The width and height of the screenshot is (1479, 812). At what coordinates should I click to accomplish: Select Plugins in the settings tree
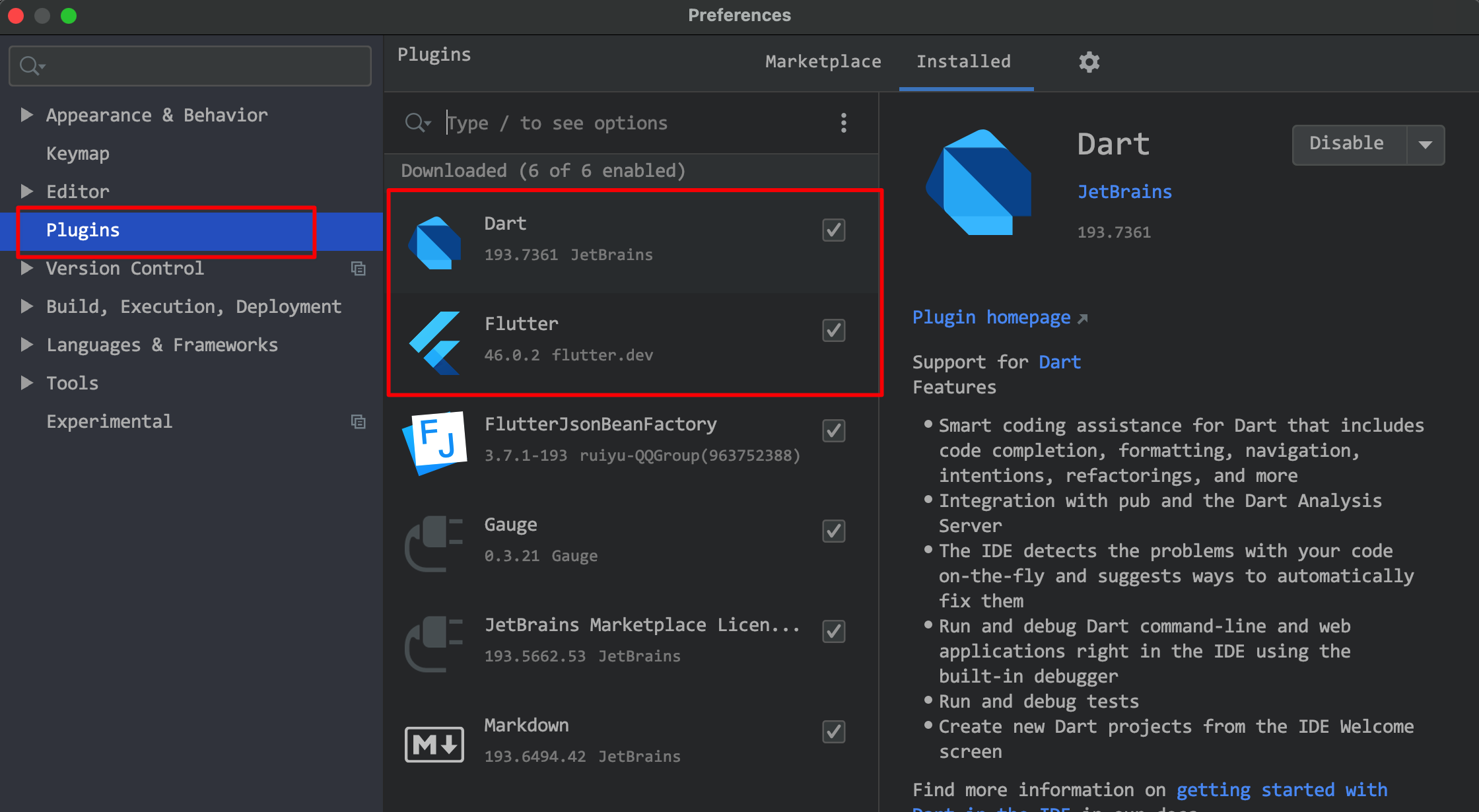pos(83,230)
